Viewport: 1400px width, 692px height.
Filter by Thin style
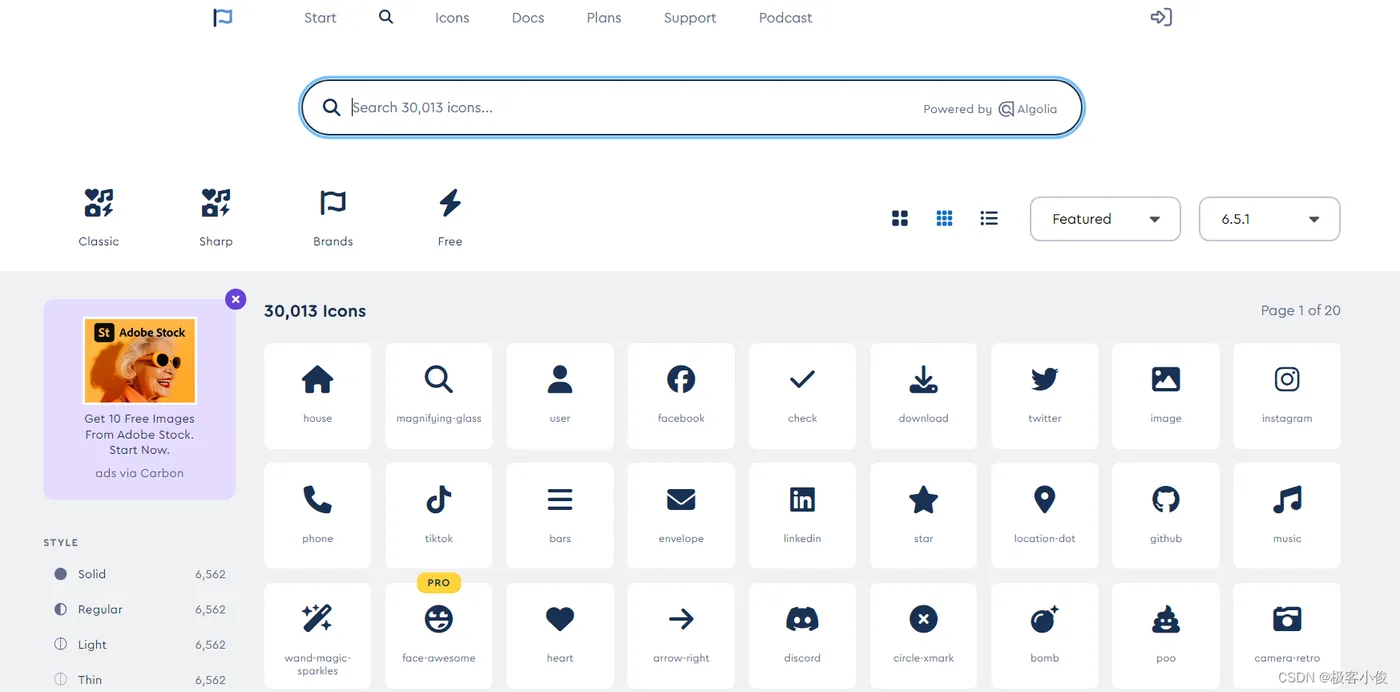point(140,680)
